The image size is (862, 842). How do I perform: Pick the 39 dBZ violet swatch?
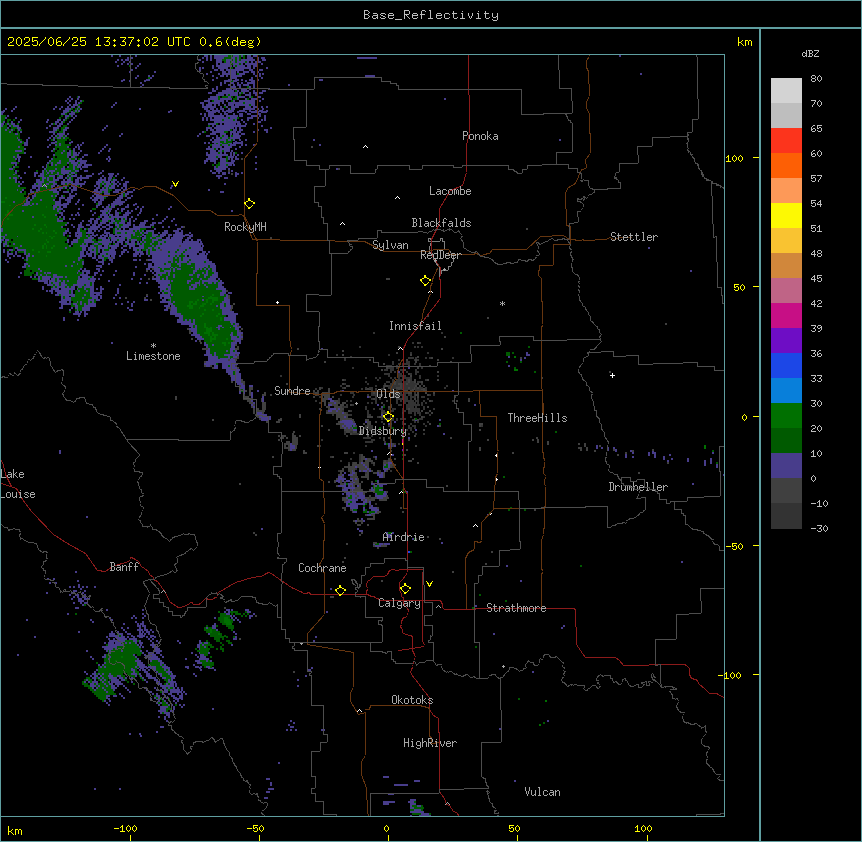786,340
